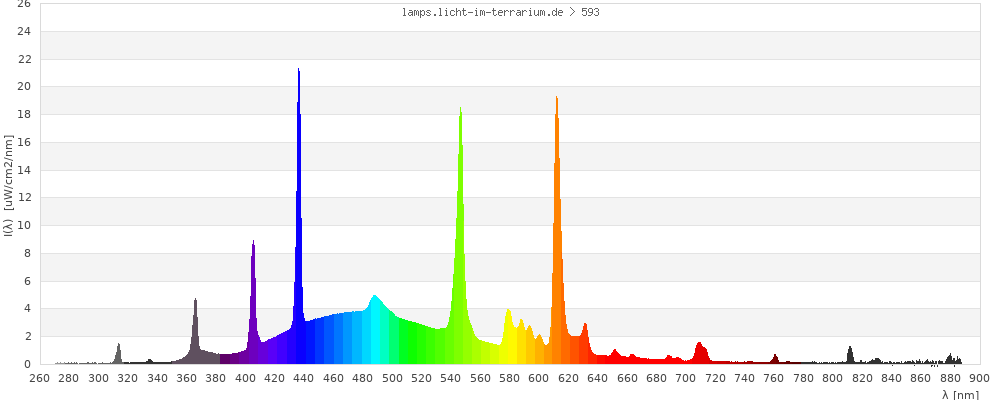Click the x-axis tick label 500

click(392, 378)
